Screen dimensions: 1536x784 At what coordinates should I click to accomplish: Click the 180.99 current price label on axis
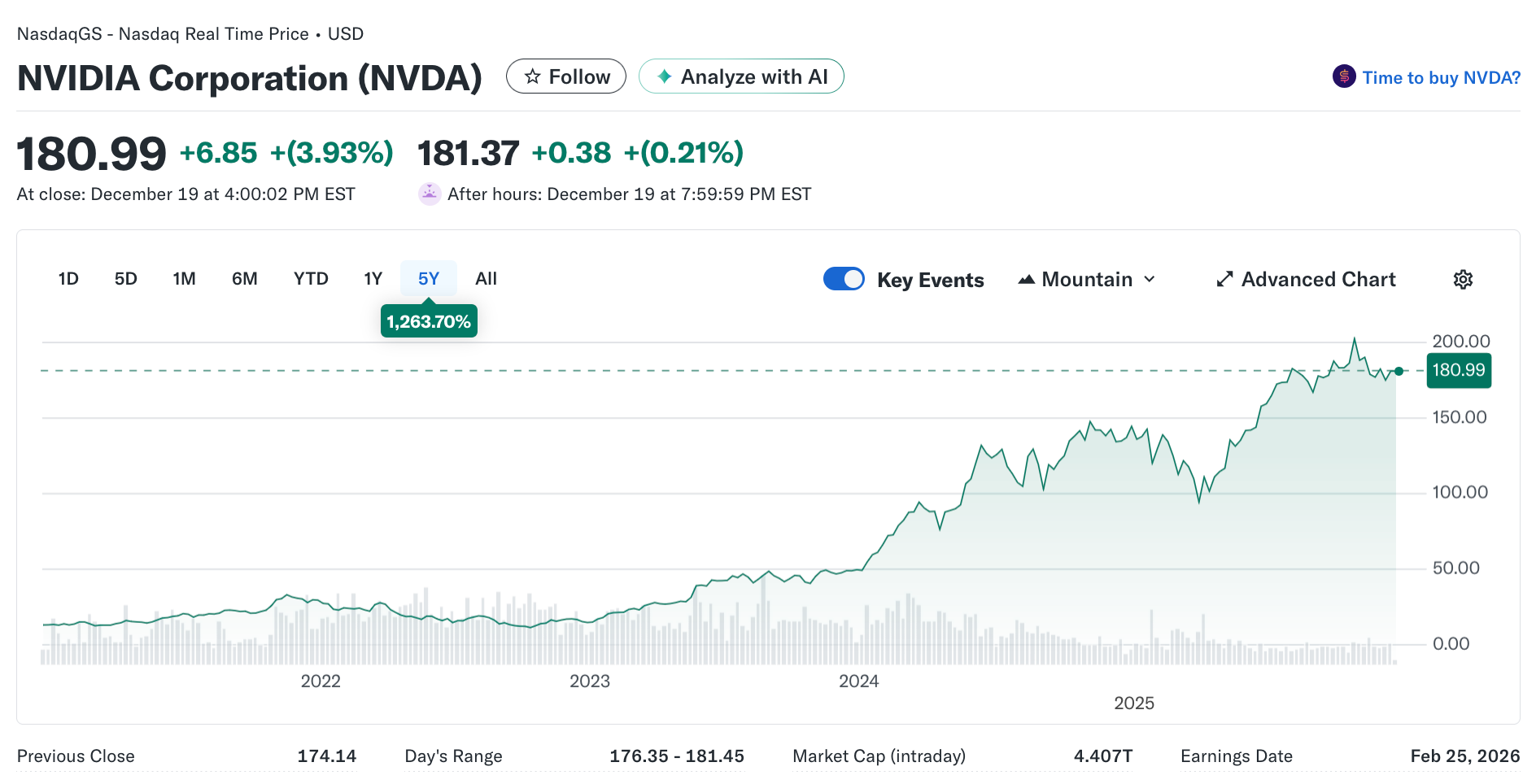click(1458, 371)
